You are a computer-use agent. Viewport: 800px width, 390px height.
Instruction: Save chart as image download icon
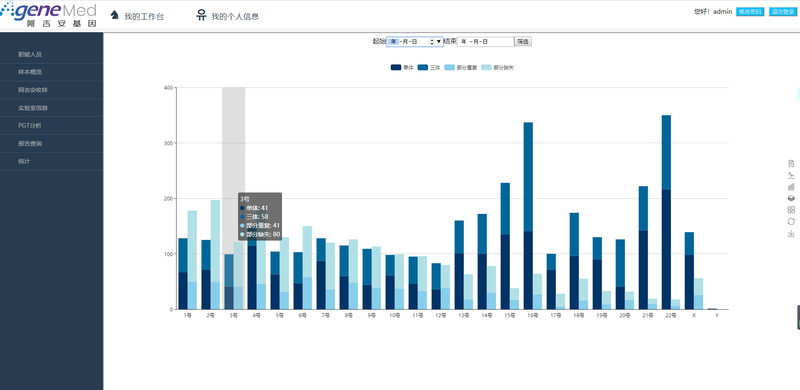791,234
